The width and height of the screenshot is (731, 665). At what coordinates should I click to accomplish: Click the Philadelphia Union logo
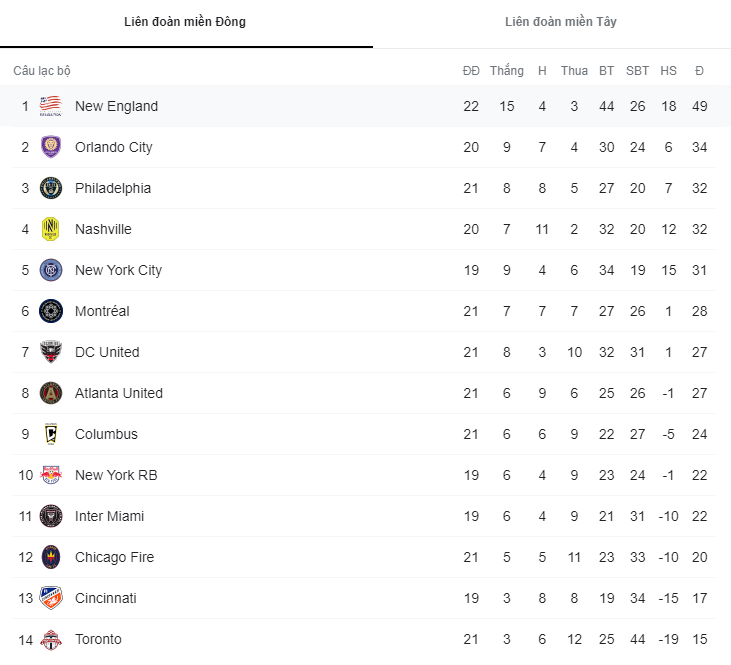click(x=51, y=188)
